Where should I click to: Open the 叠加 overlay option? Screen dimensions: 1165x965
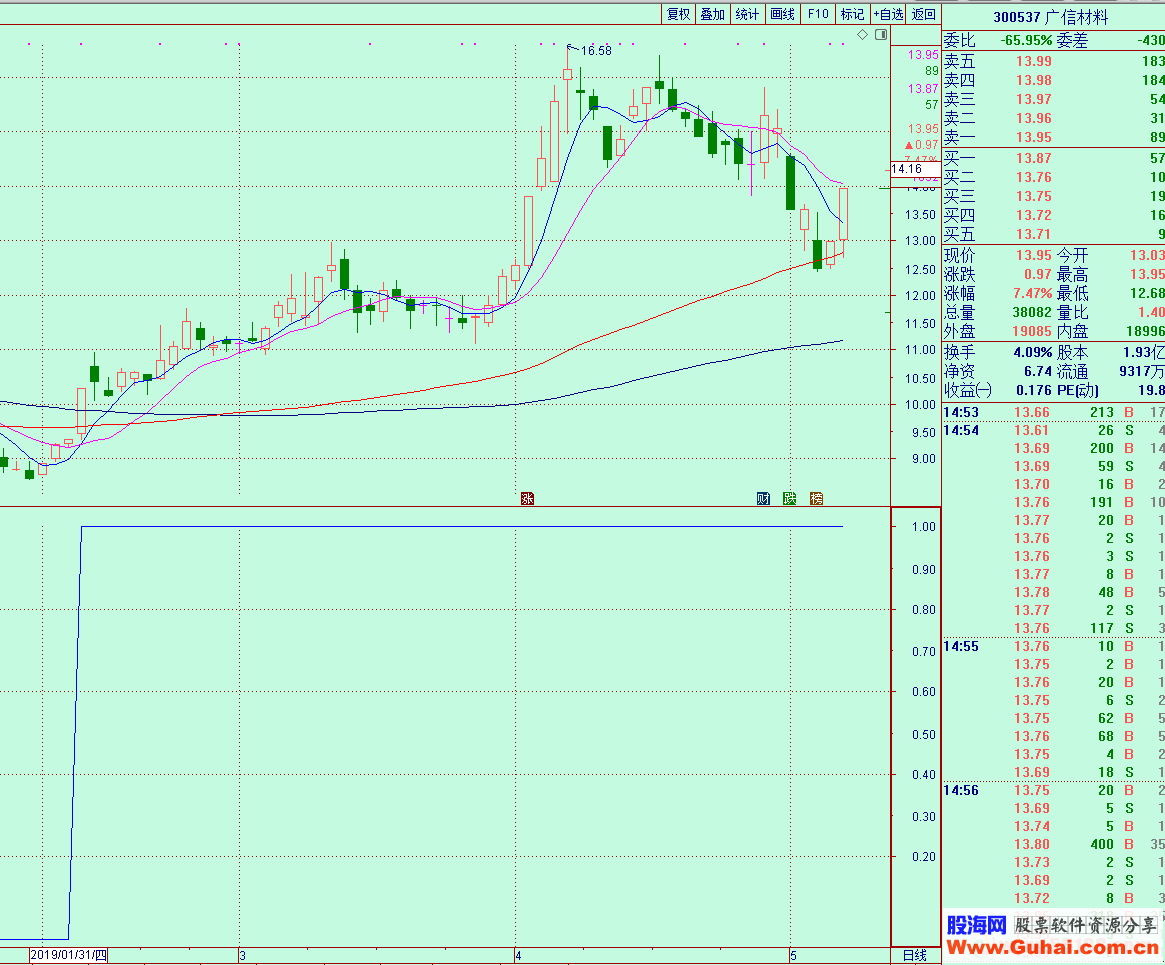(x=713, y=14)
